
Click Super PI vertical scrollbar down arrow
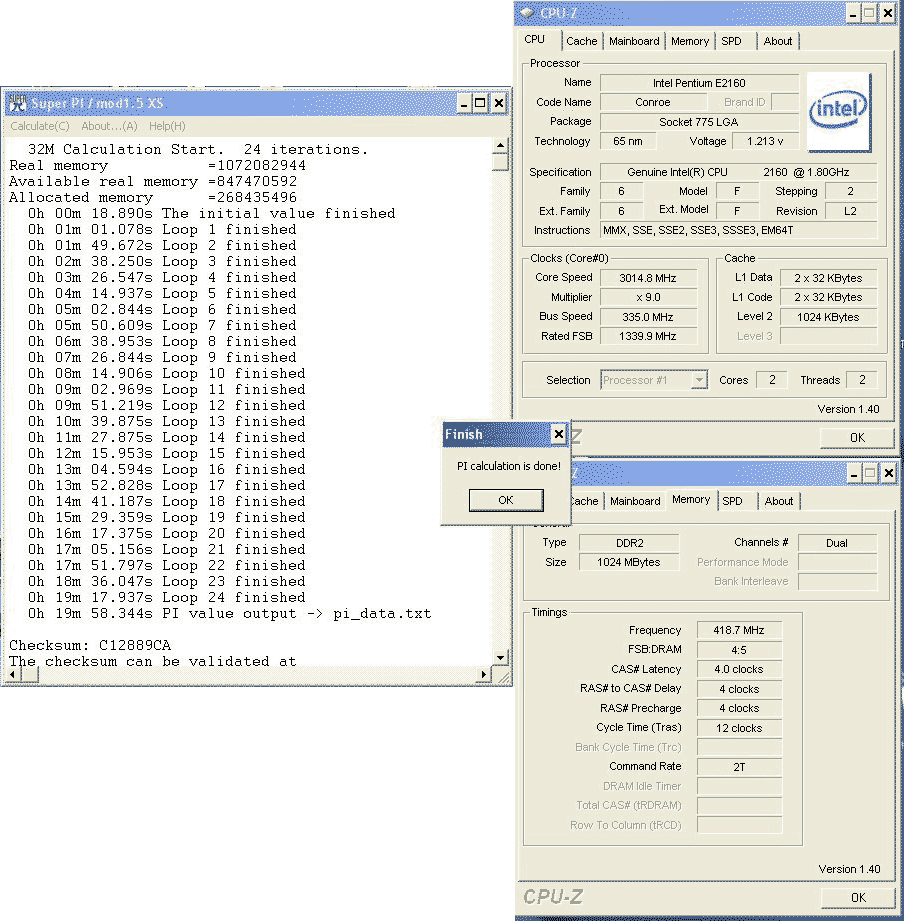click(x=500, y=658)
